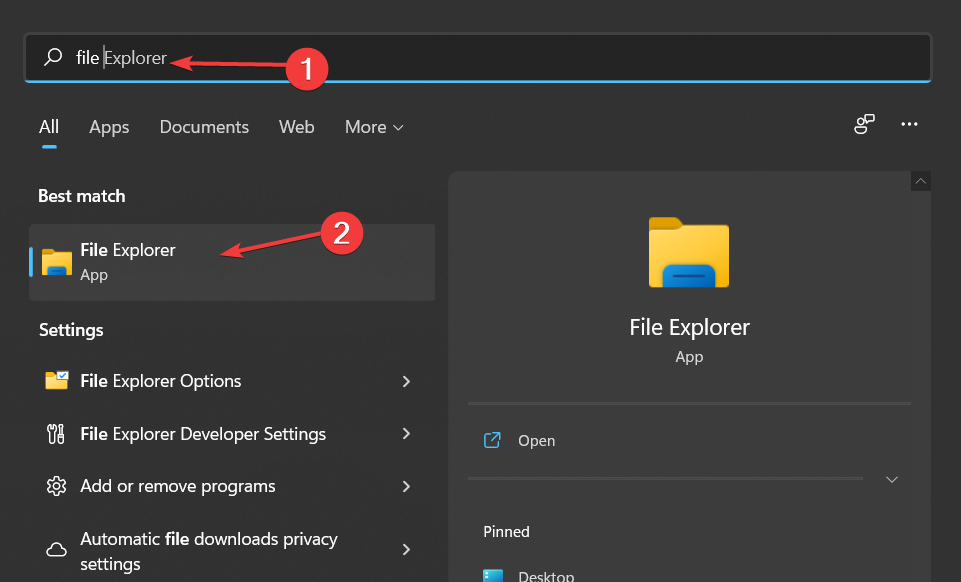Open File Explorer app from Best match

232,262
